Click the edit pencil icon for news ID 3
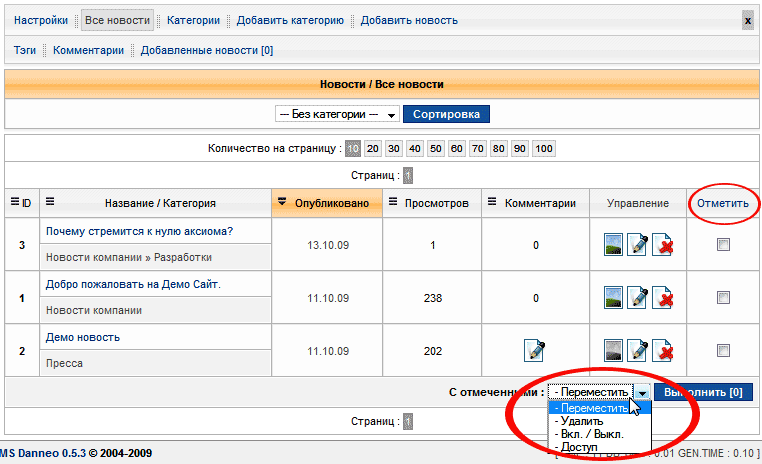Viewport: 762px width, 464px height. point(639,244)
